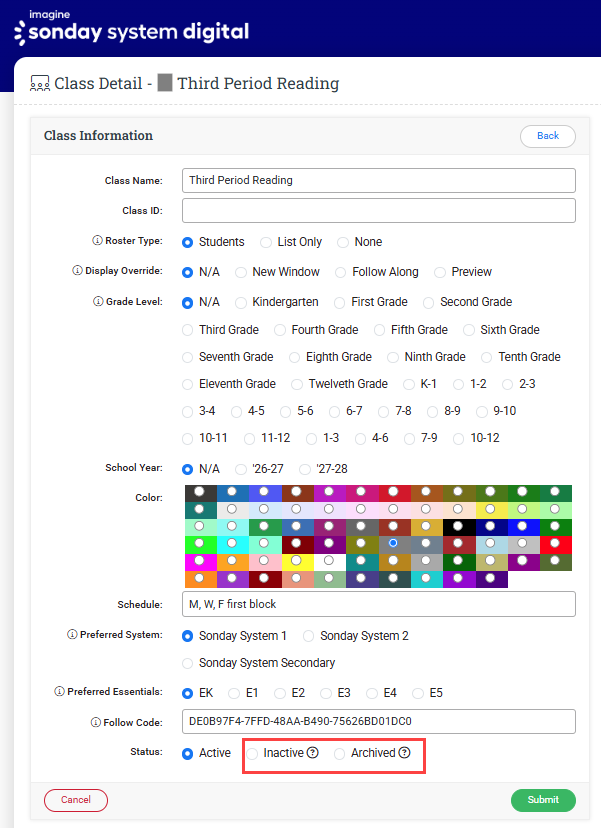Click the Class Detail group icon
Screen dimensions: 601x828
(x=40, y=83)
